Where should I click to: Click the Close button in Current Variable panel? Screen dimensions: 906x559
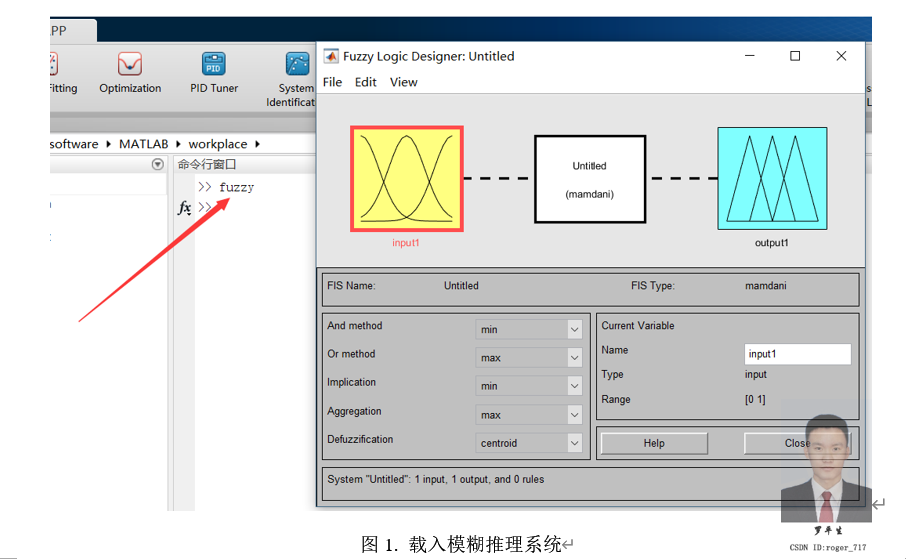797,443
